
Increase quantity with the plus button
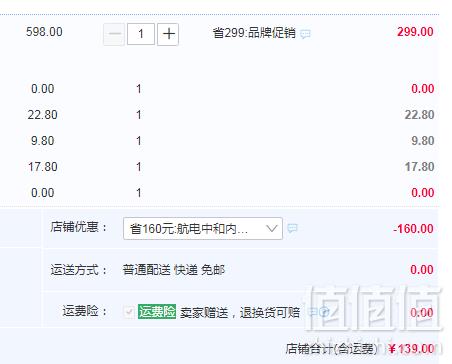(x=168, y=34)
